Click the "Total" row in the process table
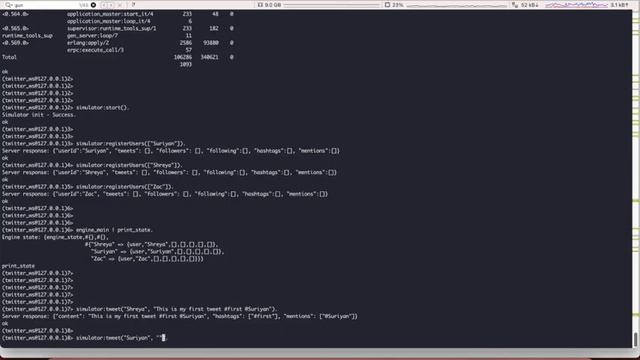 pyautogui.click(x=118, y=57)
